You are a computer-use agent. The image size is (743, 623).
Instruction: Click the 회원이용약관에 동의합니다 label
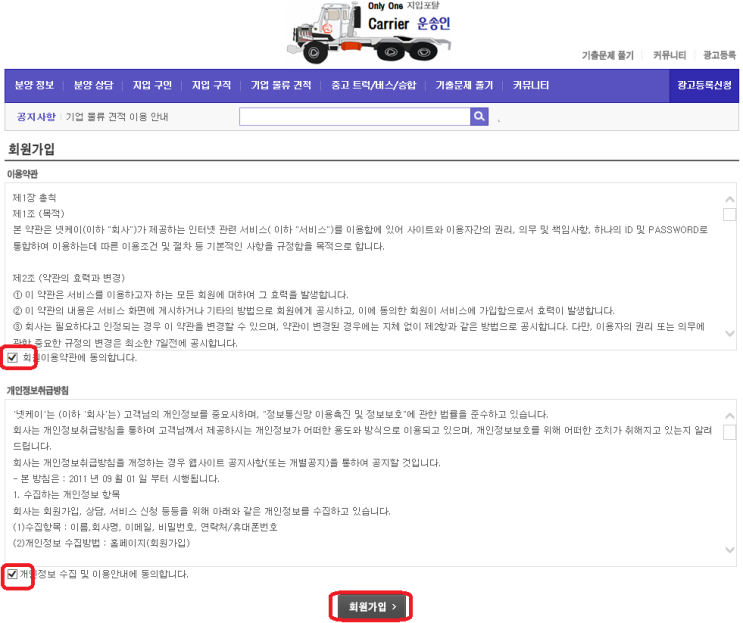[x=80, y=357]
